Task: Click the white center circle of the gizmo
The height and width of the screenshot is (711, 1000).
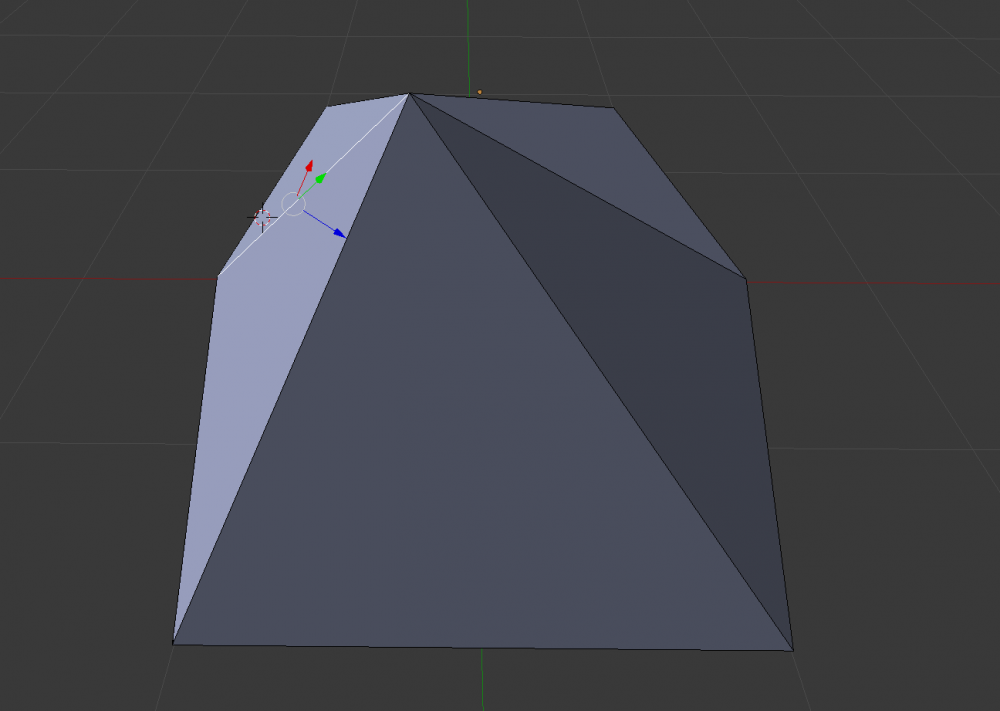Action: [x=295, y=202]
